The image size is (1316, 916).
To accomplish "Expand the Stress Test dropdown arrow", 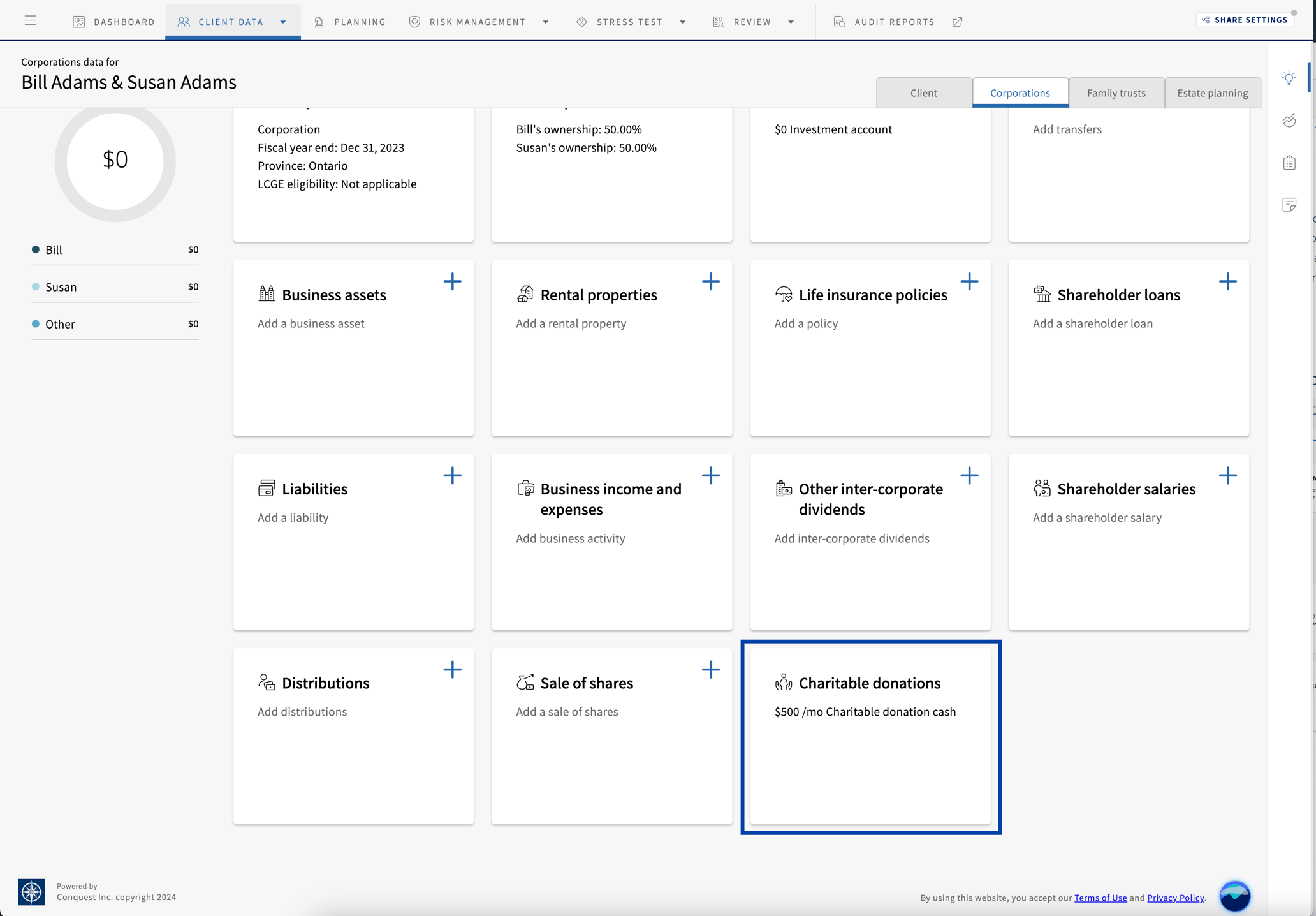I will coord(682,22).
